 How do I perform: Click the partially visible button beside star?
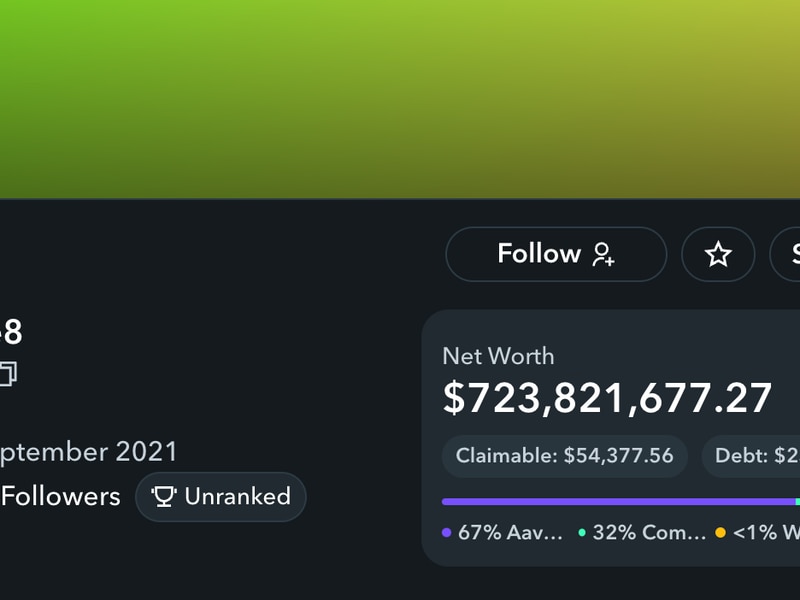[785, 254]
